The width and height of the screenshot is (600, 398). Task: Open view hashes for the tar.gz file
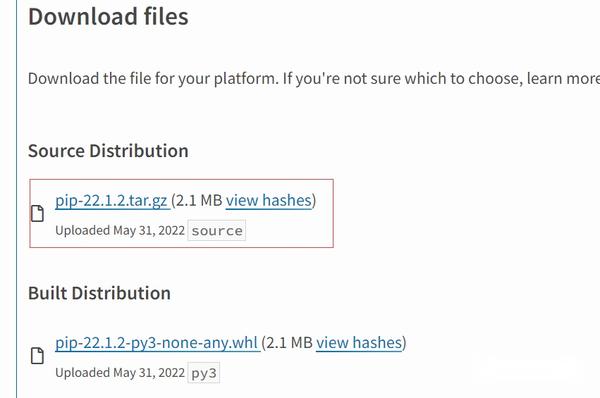(269, 200)
